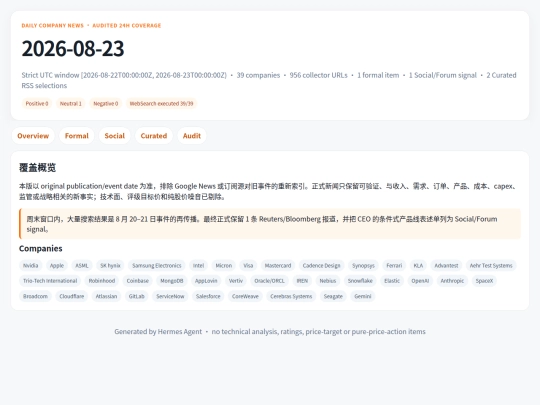Switch to the Formal tab
This screenshot has height=405, width=540.
pos(76,136)
